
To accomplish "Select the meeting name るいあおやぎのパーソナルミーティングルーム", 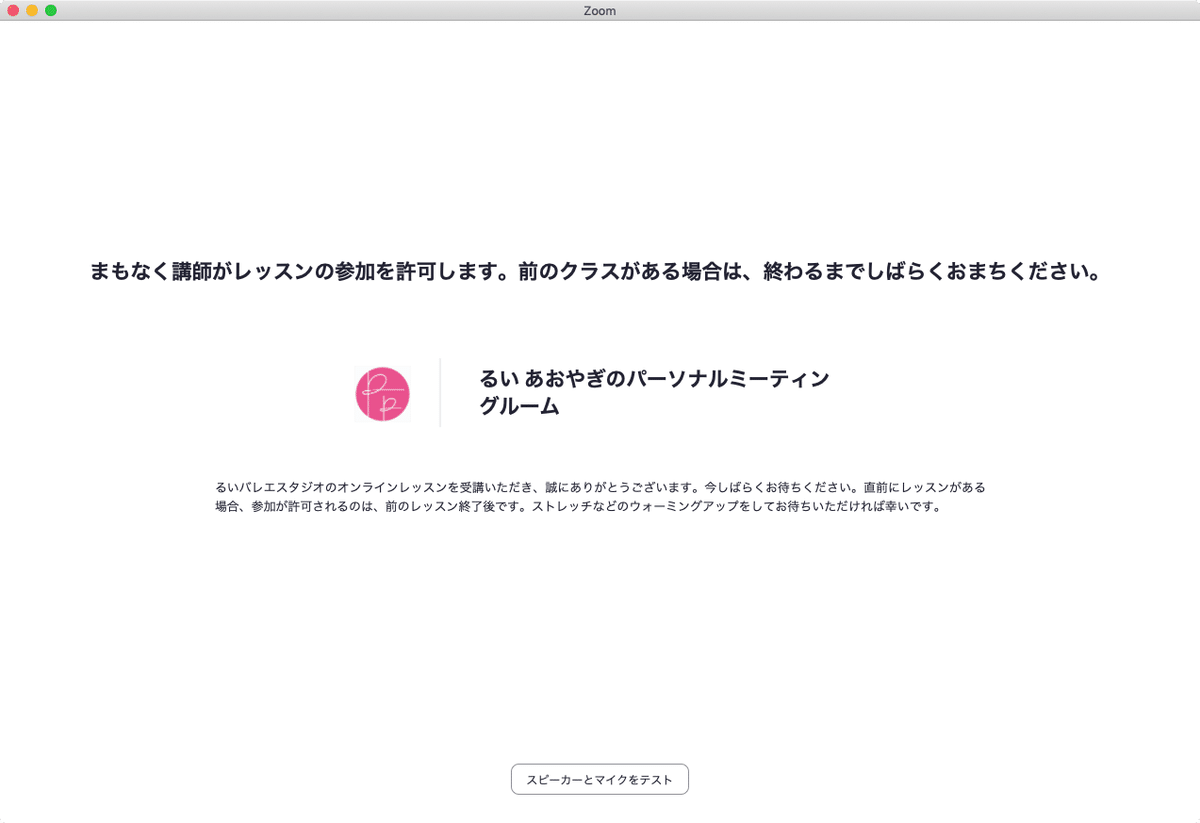I will [x=654, y=394].
